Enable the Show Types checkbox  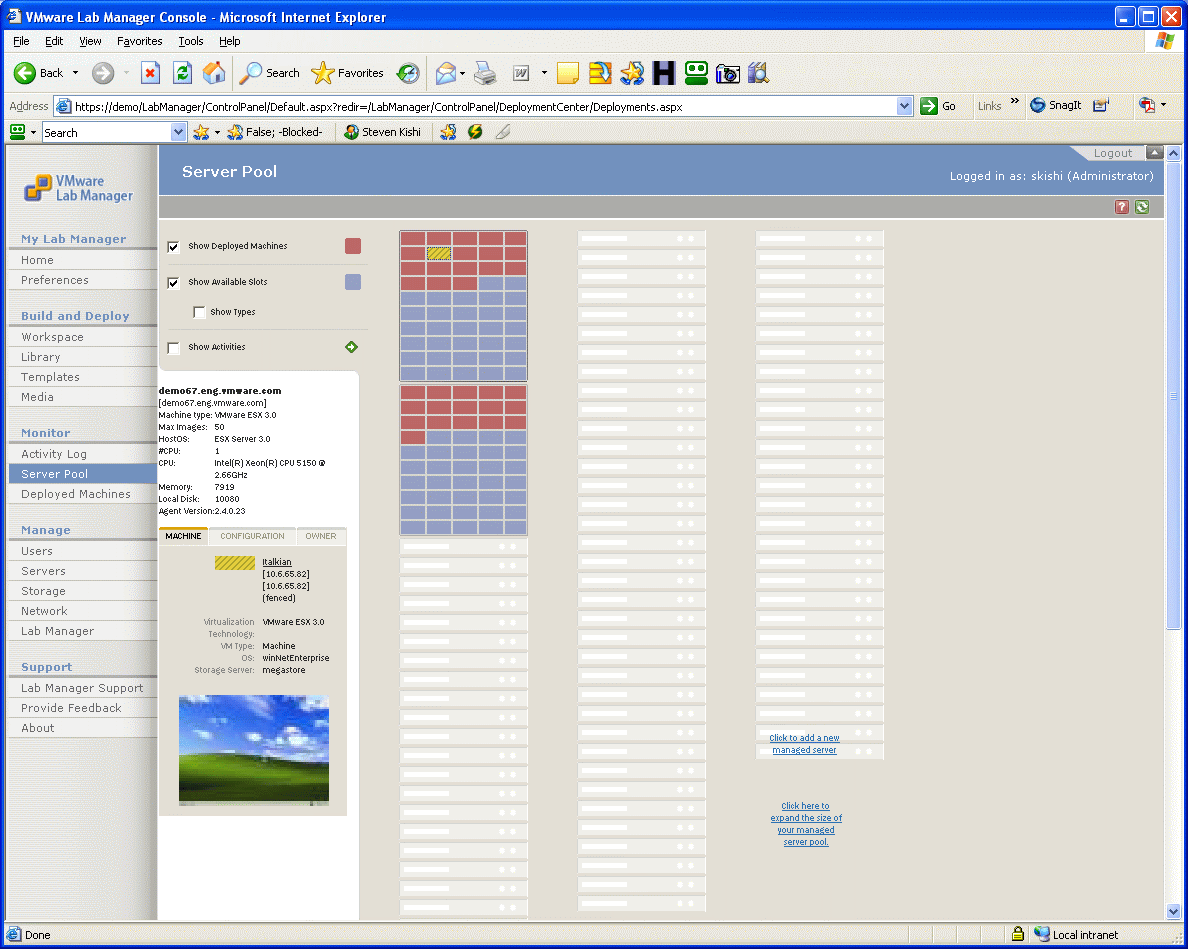pyautogui.click(x=199, y=312)
